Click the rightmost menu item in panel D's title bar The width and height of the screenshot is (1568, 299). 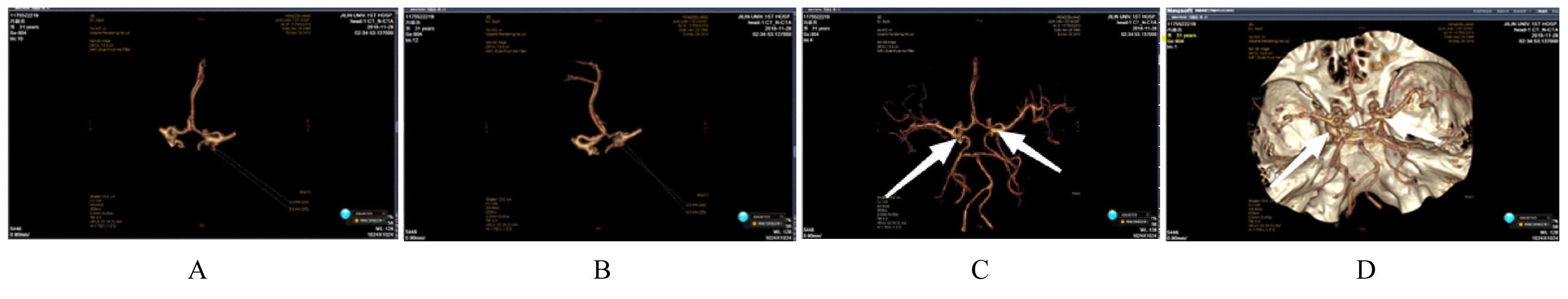point(1555,11)
